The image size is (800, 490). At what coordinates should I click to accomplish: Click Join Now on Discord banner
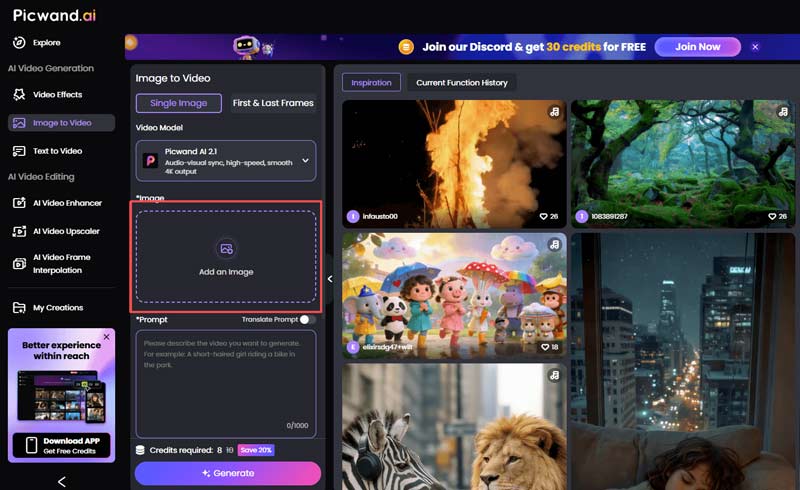pos(697,47)
